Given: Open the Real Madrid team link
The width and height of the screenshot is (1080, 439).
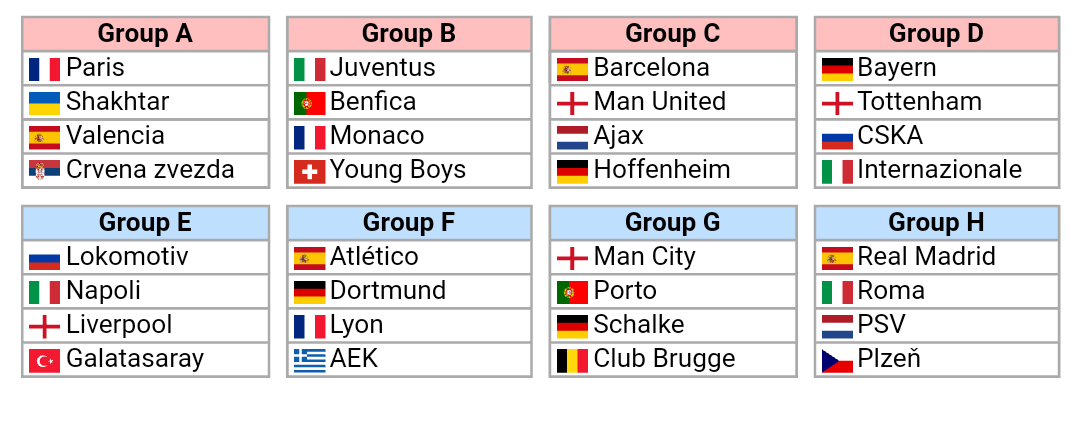Looking at the screenshot, I should tap(926, 257).
